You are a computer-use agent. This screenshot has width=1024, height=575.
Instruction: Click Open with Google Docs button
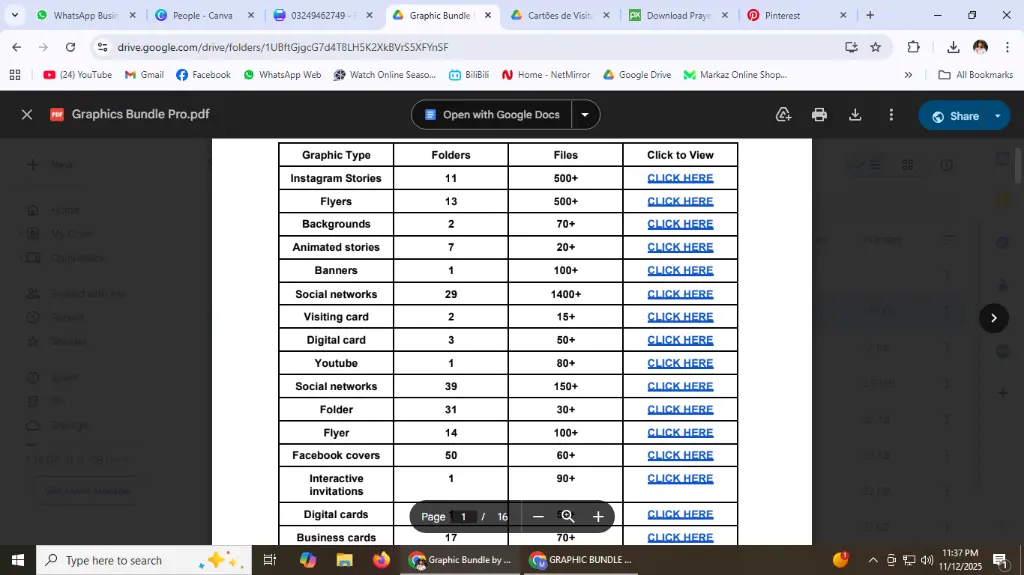(491, 115)
